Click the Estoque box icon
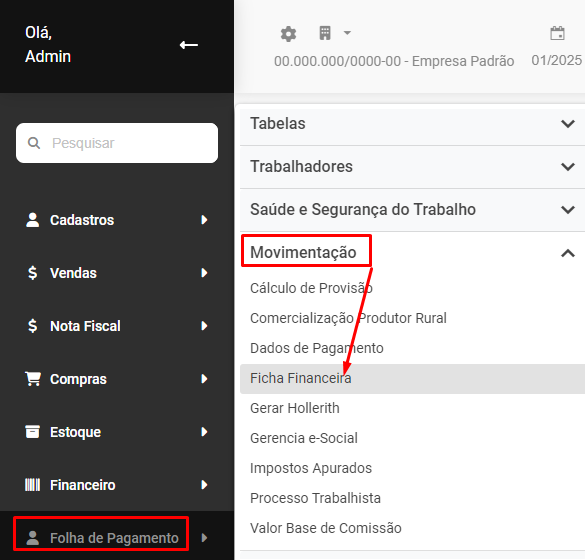Screen dimensions: 585x560 pyautogui.click(x=32, y=432)
